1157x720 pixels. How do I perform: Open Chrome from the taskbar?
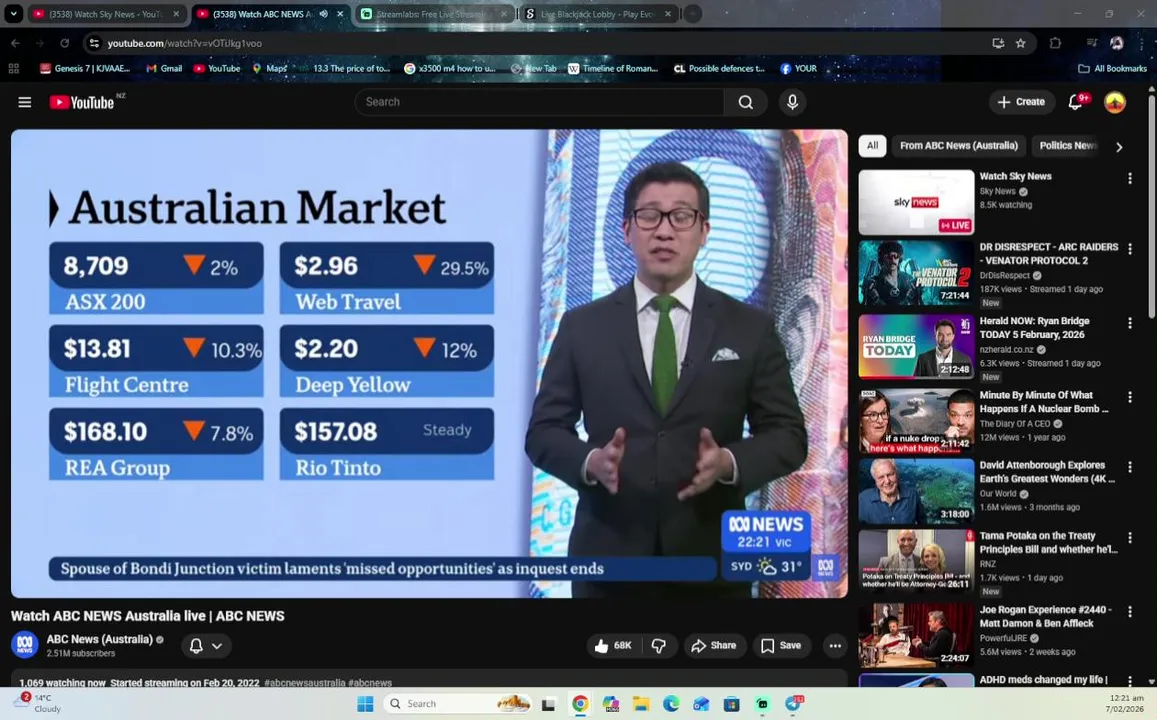(x=580, y=704)
